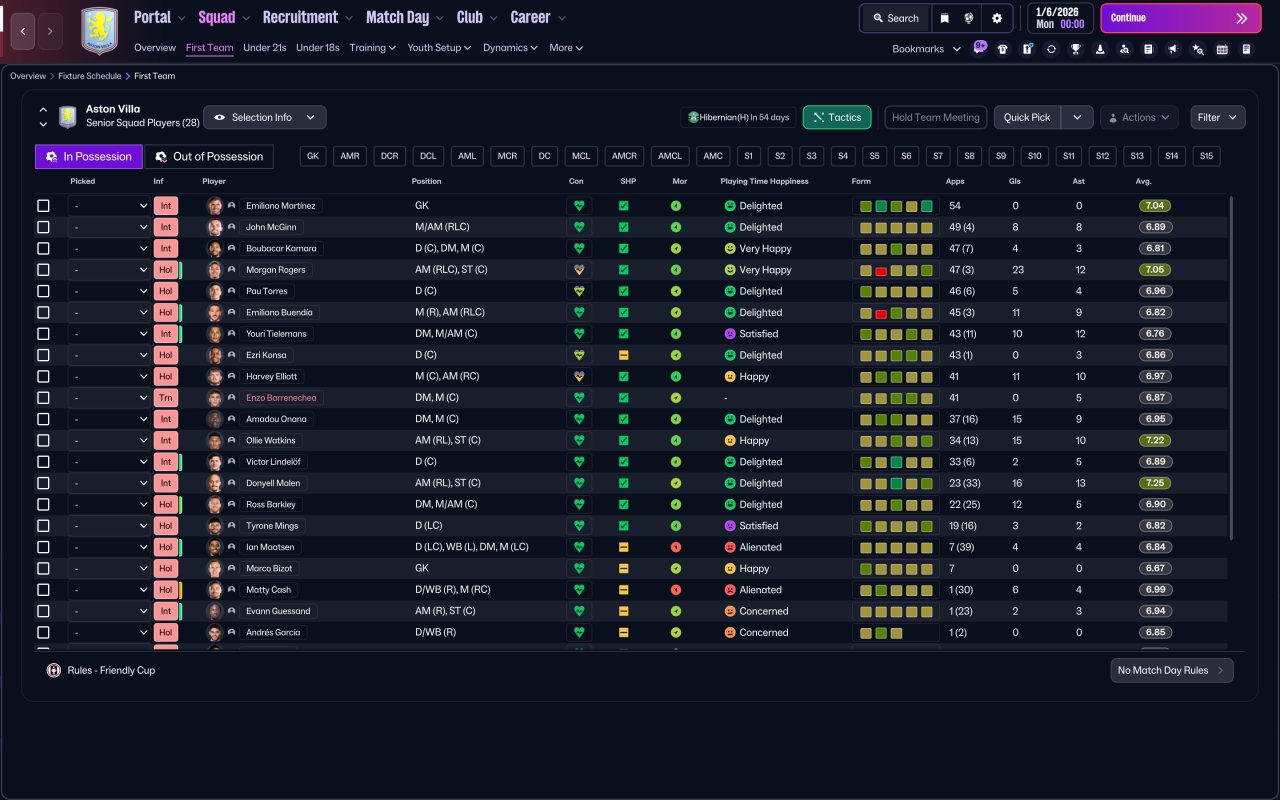Screen dimensions: 1280x800
Task: Click the squad list vertical scrollbar
Action: coord(1231,368)
